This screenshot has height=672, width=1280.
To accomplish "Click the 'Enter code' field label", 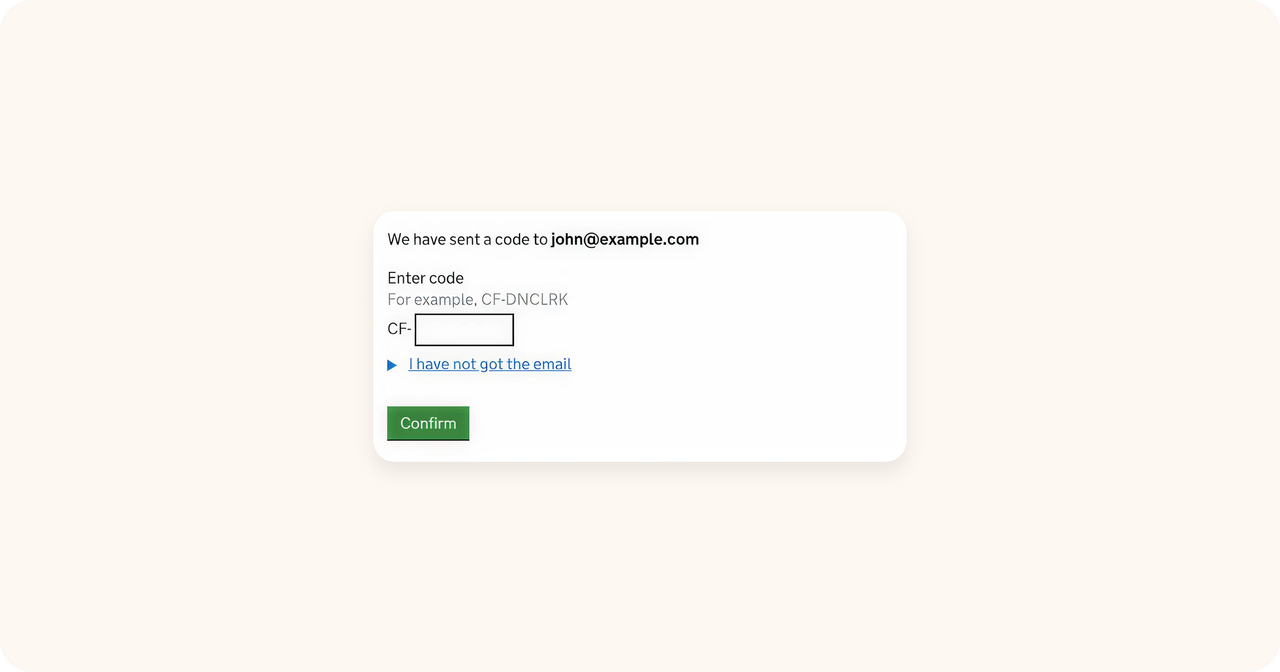I will pyautogui.click(x=426, y=278).
